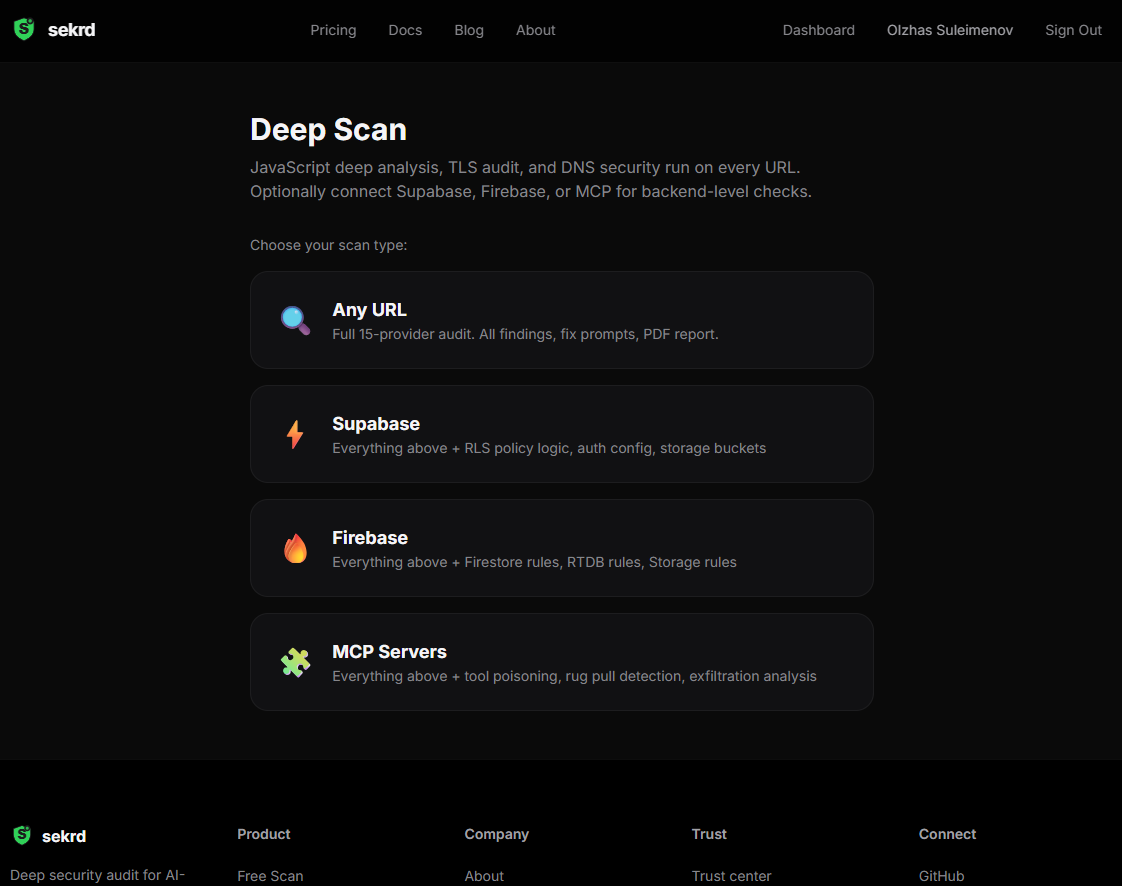Click the "Connect" footer column heading
The width and height of the screenshot is (1122, 886).
(947, 834)
